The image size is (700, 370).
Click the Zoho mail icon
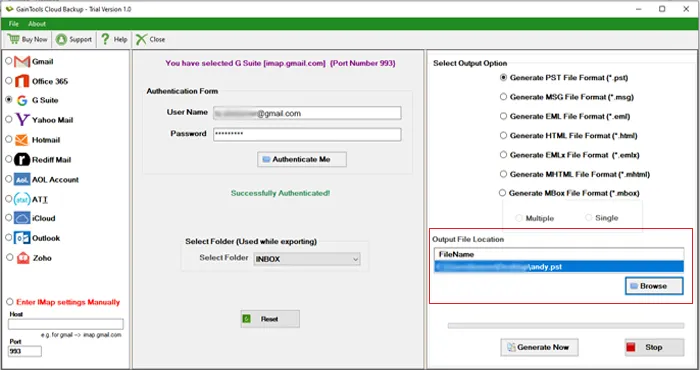pos(23,258)
